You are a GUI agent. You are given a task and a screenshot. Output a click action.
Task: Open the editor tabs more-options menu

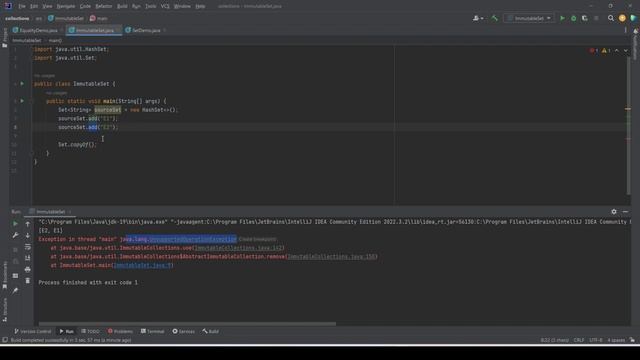point(625,30)
